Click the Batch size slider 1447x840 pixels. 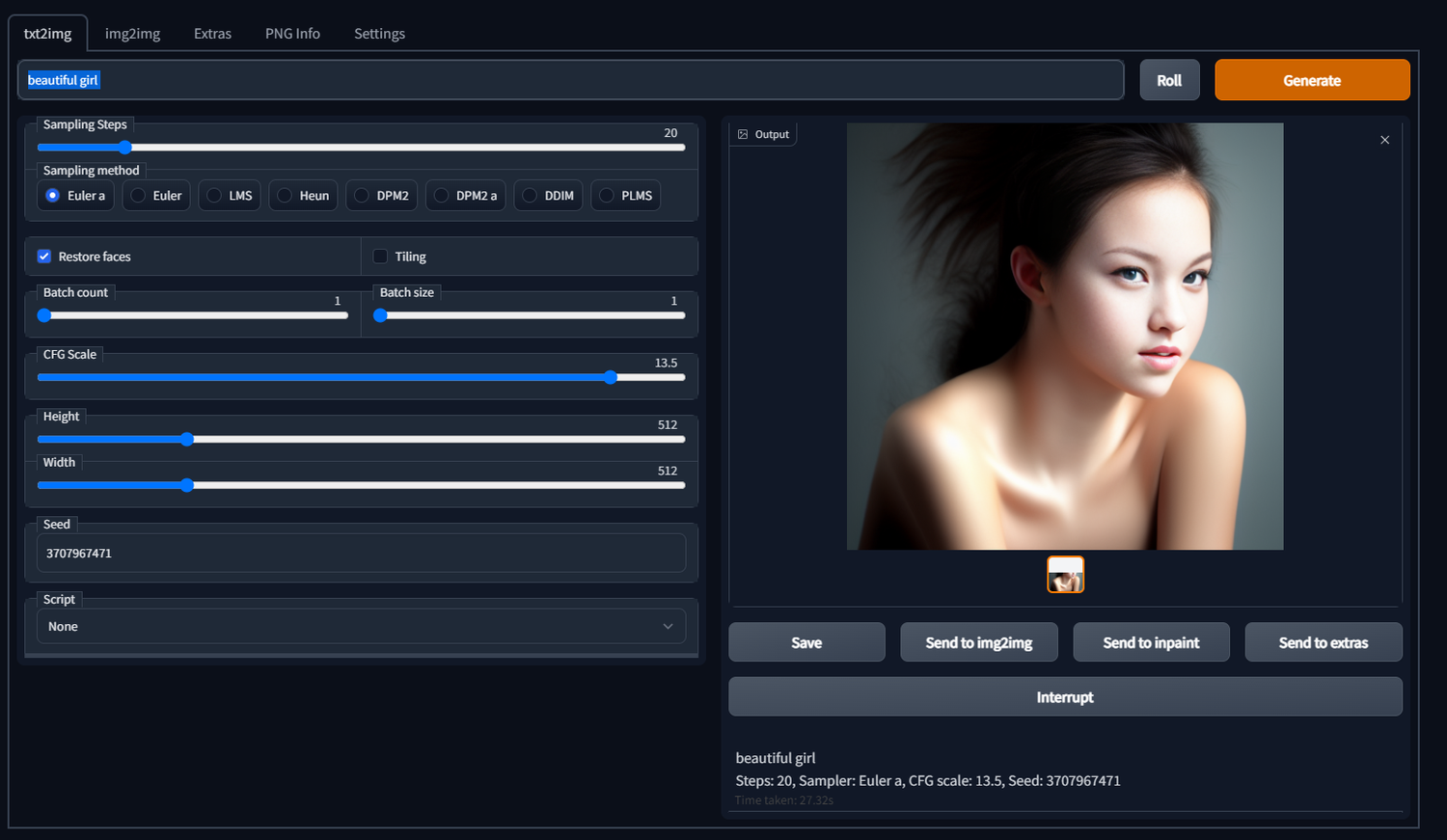pyautogui.click(x=530, y=315)
